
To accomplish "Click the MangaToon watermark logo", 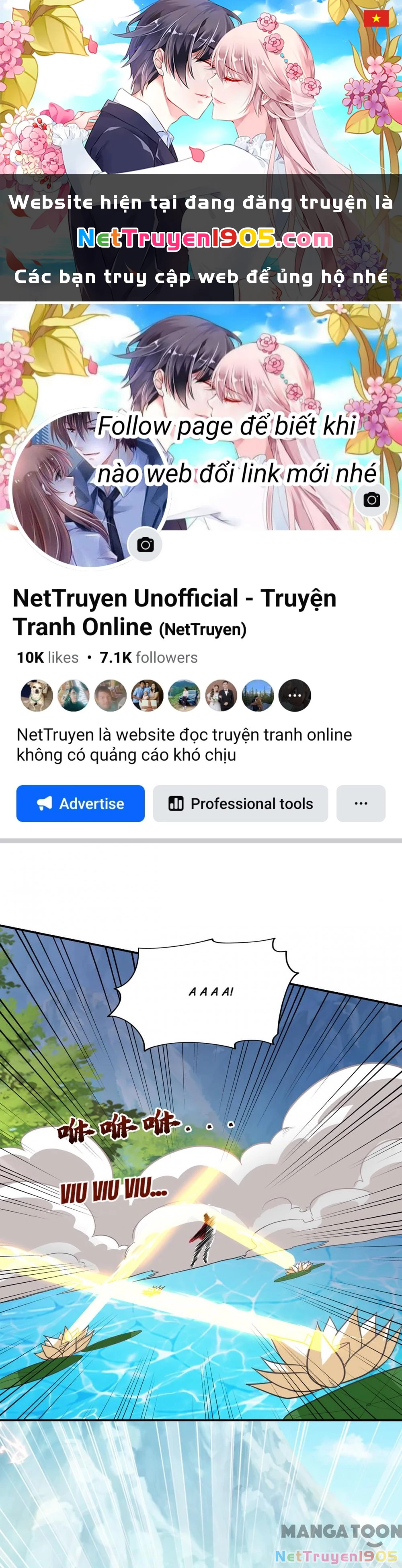I will [x=340, y=1531].
